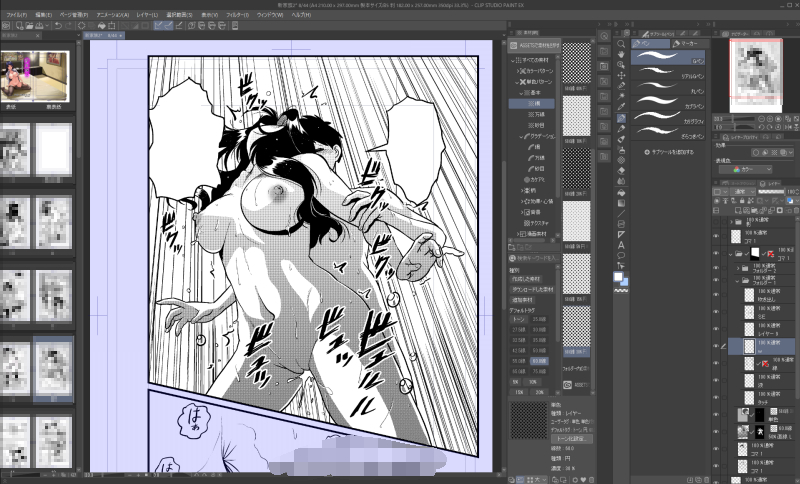Screen dimensions: 800x484
Task: Select the Kabura pen sub tool
Action: (x=668, y=104)
